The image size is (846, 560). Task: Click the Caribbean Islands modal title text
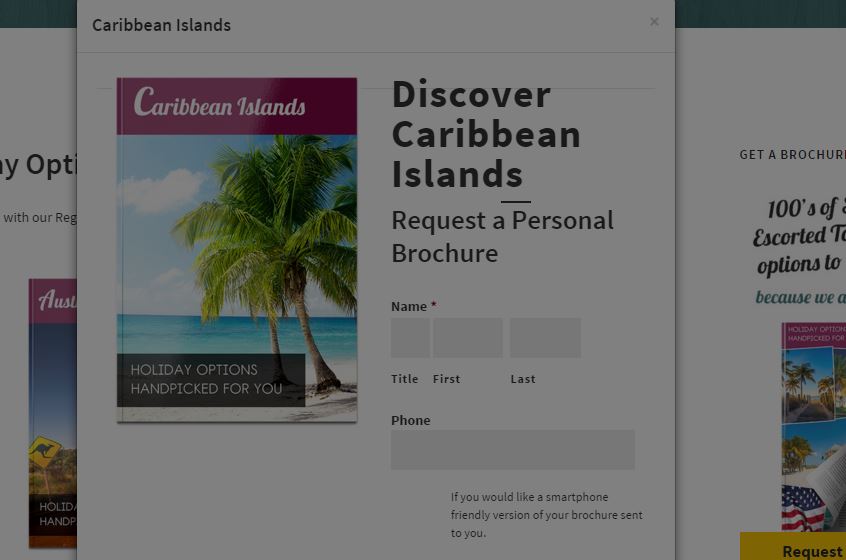click(x=161, y=25)
